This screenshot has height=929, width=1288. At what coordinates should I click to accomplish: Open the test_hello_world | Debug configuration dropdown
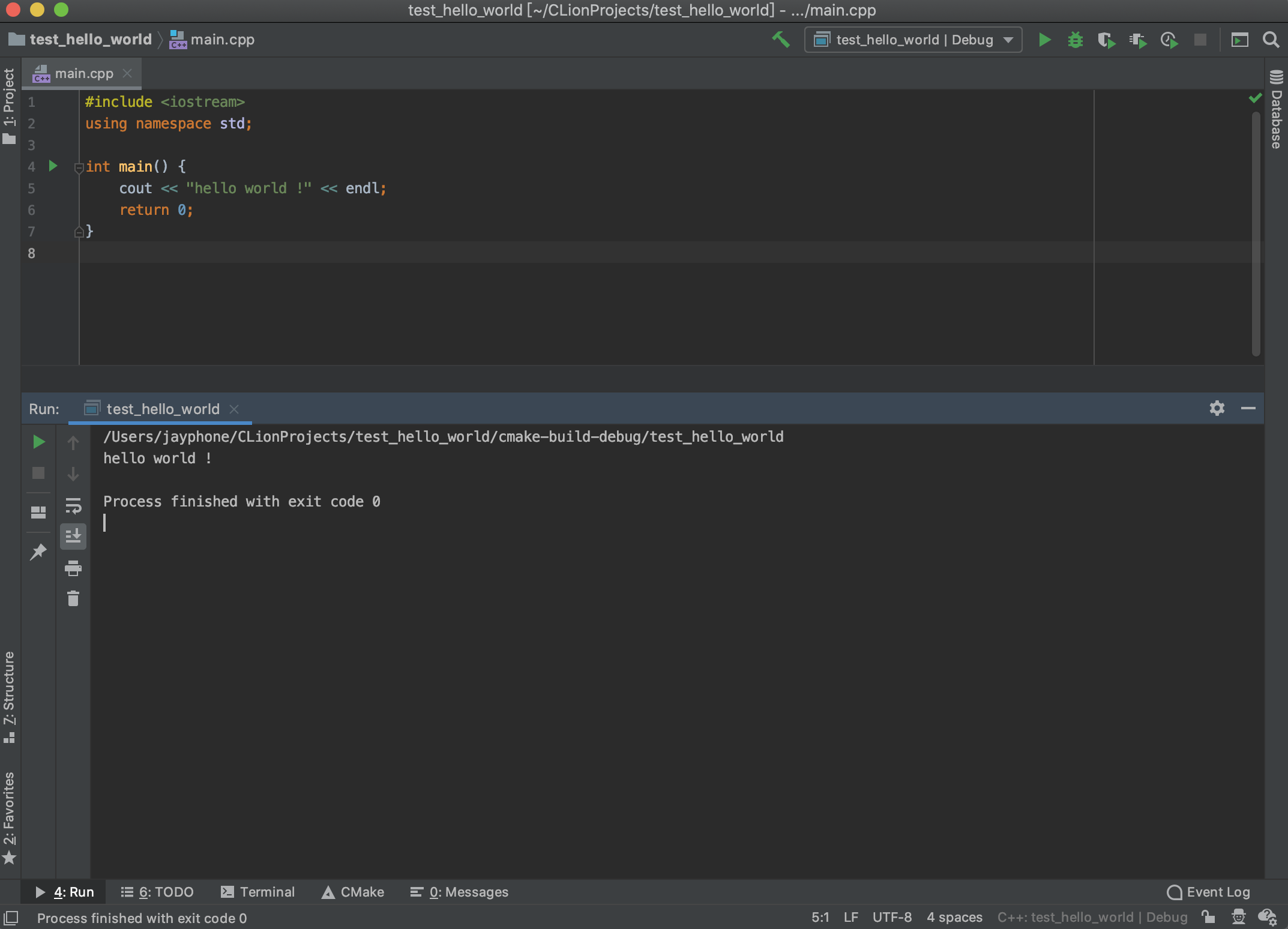point(1008,40)
